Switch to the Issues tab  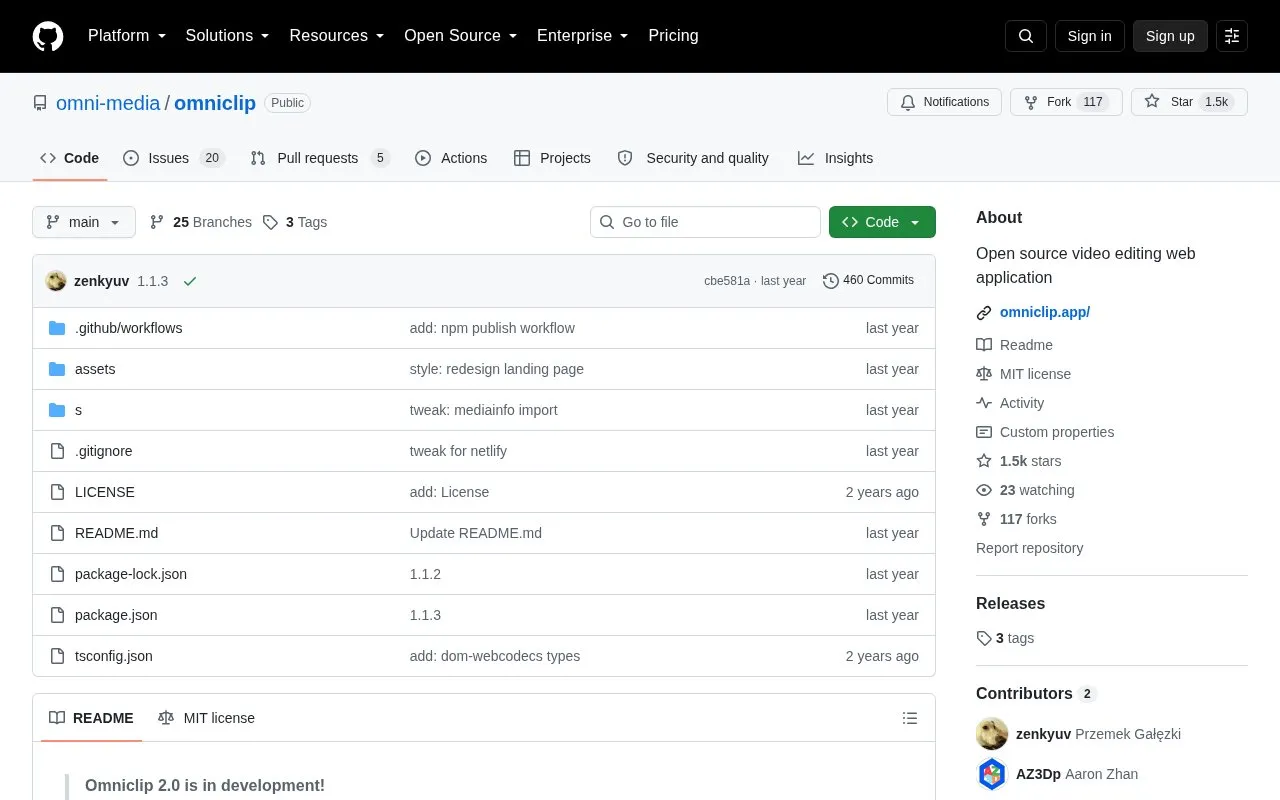coord(173,158)
